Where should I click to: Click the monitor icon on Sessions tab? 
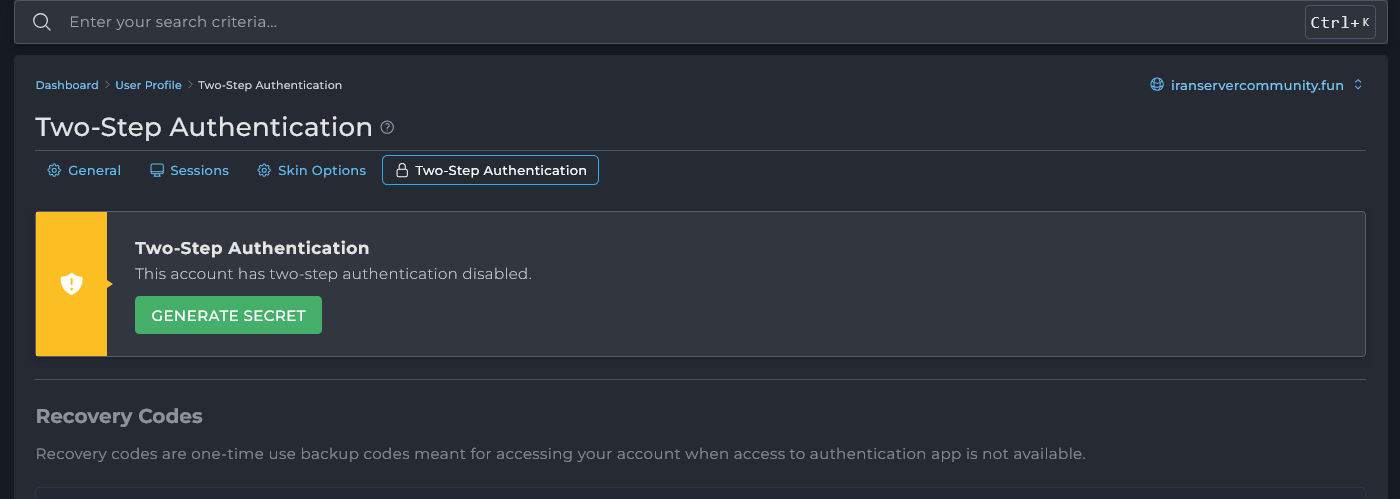[157, 171]
